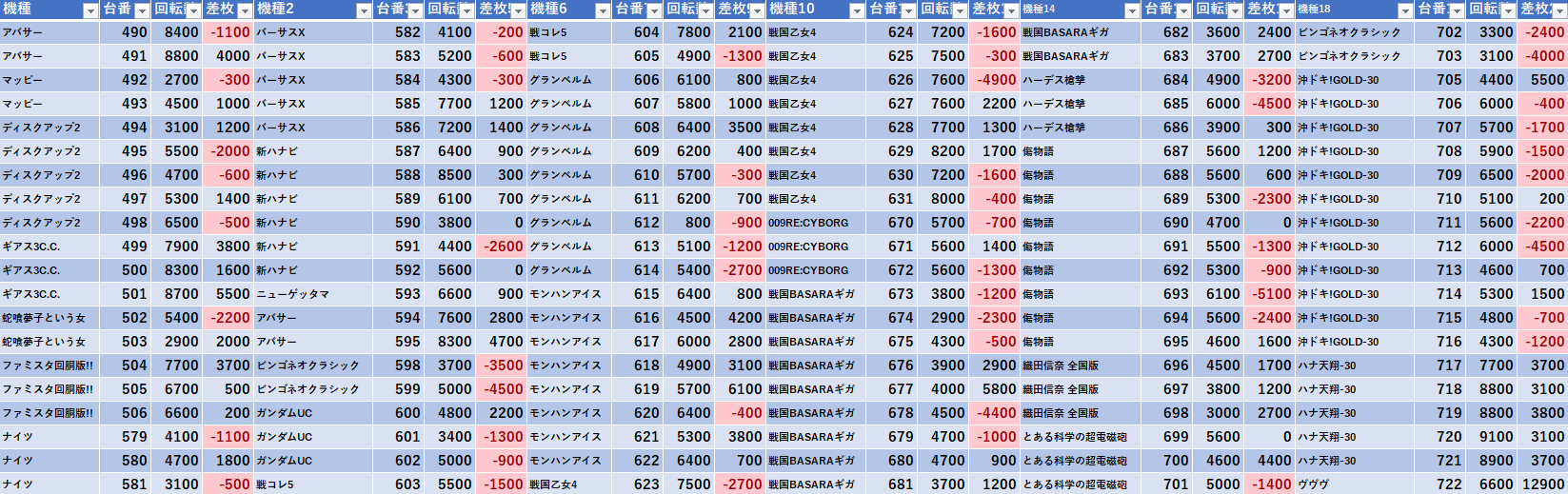Screen dimensions: 1568x494
Task: Open 回転 filter above cell 8400
Action: click(x=193, y=10)
